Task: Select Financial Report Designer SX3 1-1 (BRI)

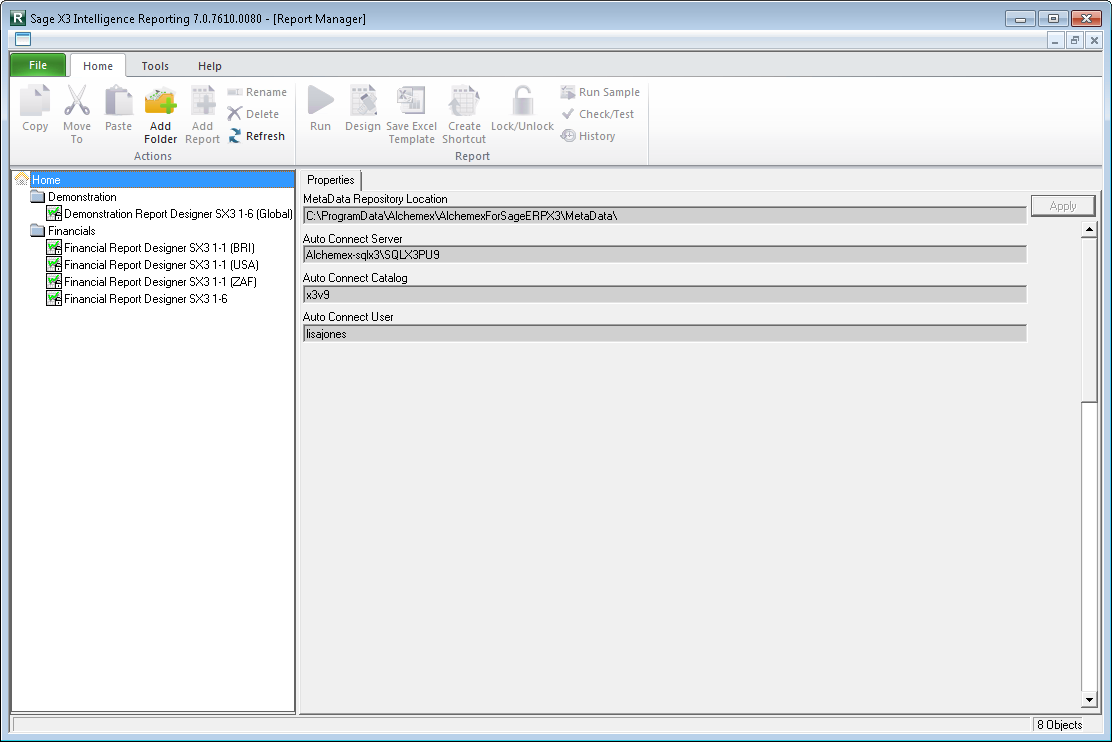Action: [159, 248]
